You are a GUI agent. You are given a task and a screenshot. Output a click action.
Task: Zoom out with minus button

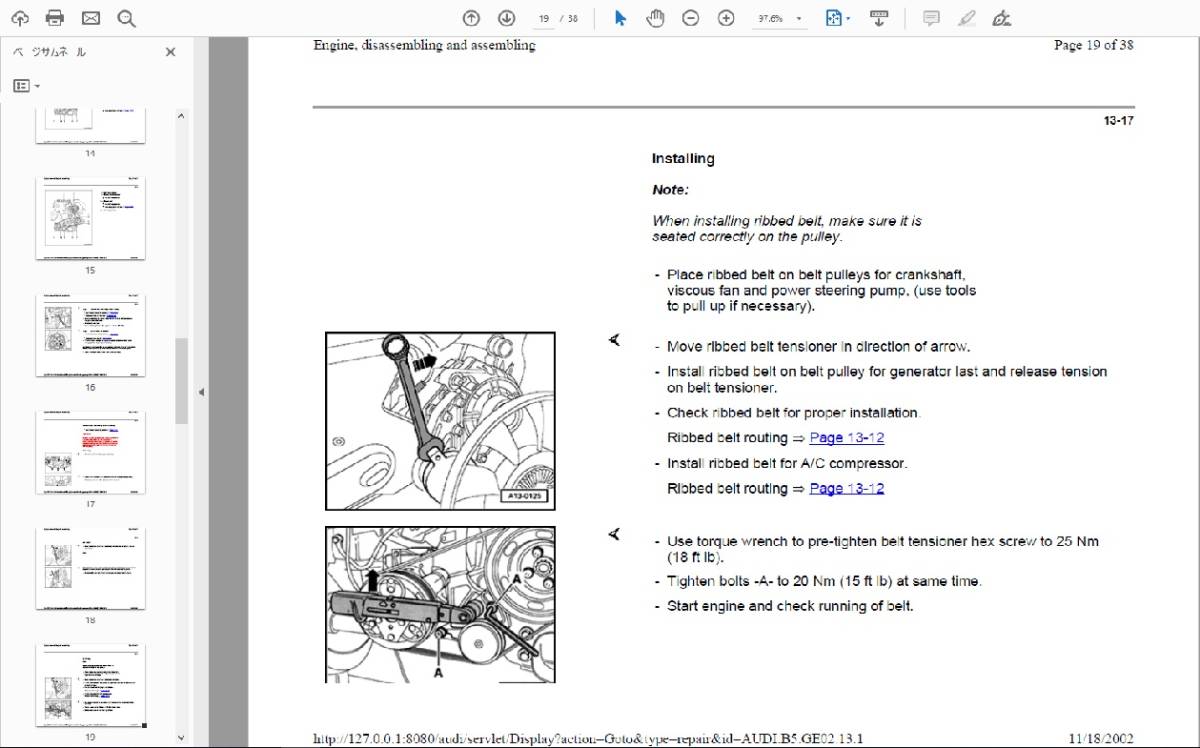click(x=690, y=18)
